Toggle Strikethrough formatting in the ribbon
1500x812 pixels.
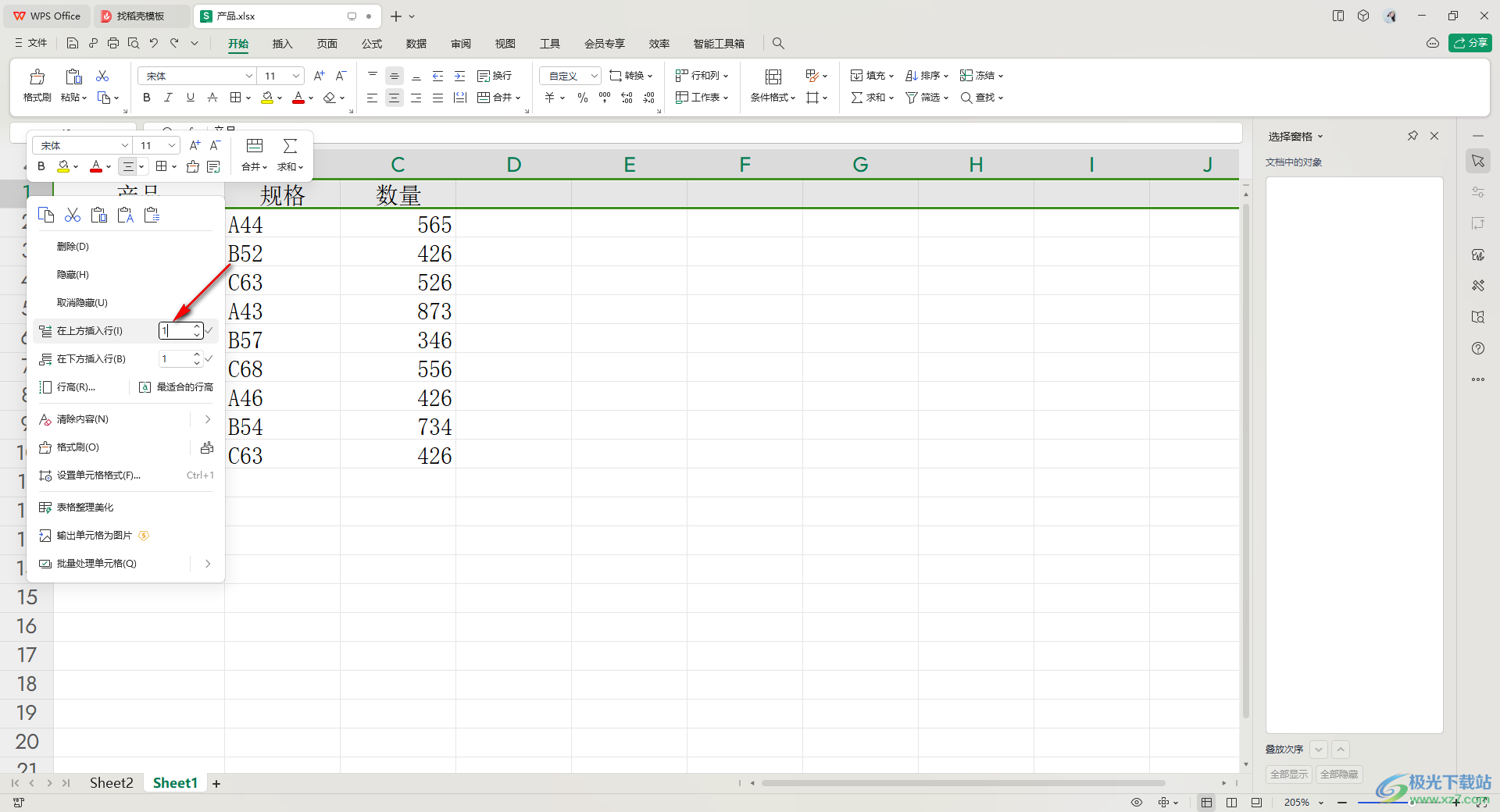tap(212, 98)
